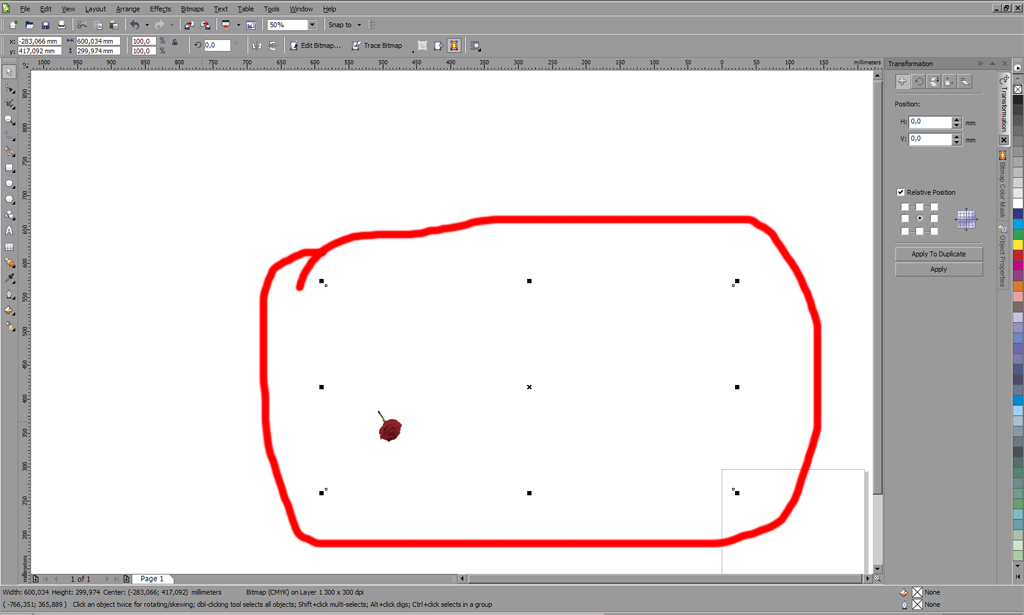This screenshot has height=615, width=1024.
Task: Select the Outline pen tool
Action: (9, 294)
